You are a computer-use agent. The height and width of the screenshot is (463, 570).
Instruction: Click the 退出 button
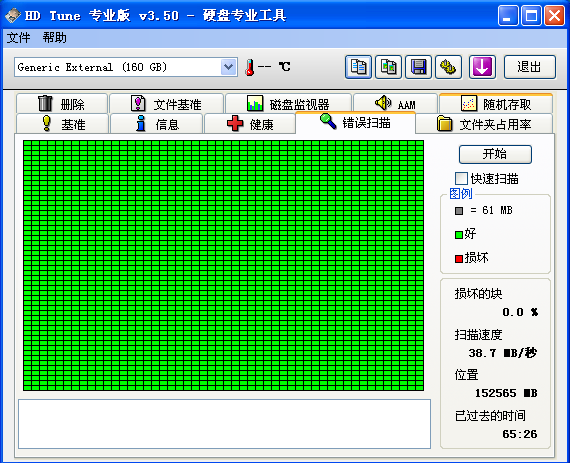[x=530, y=67]
